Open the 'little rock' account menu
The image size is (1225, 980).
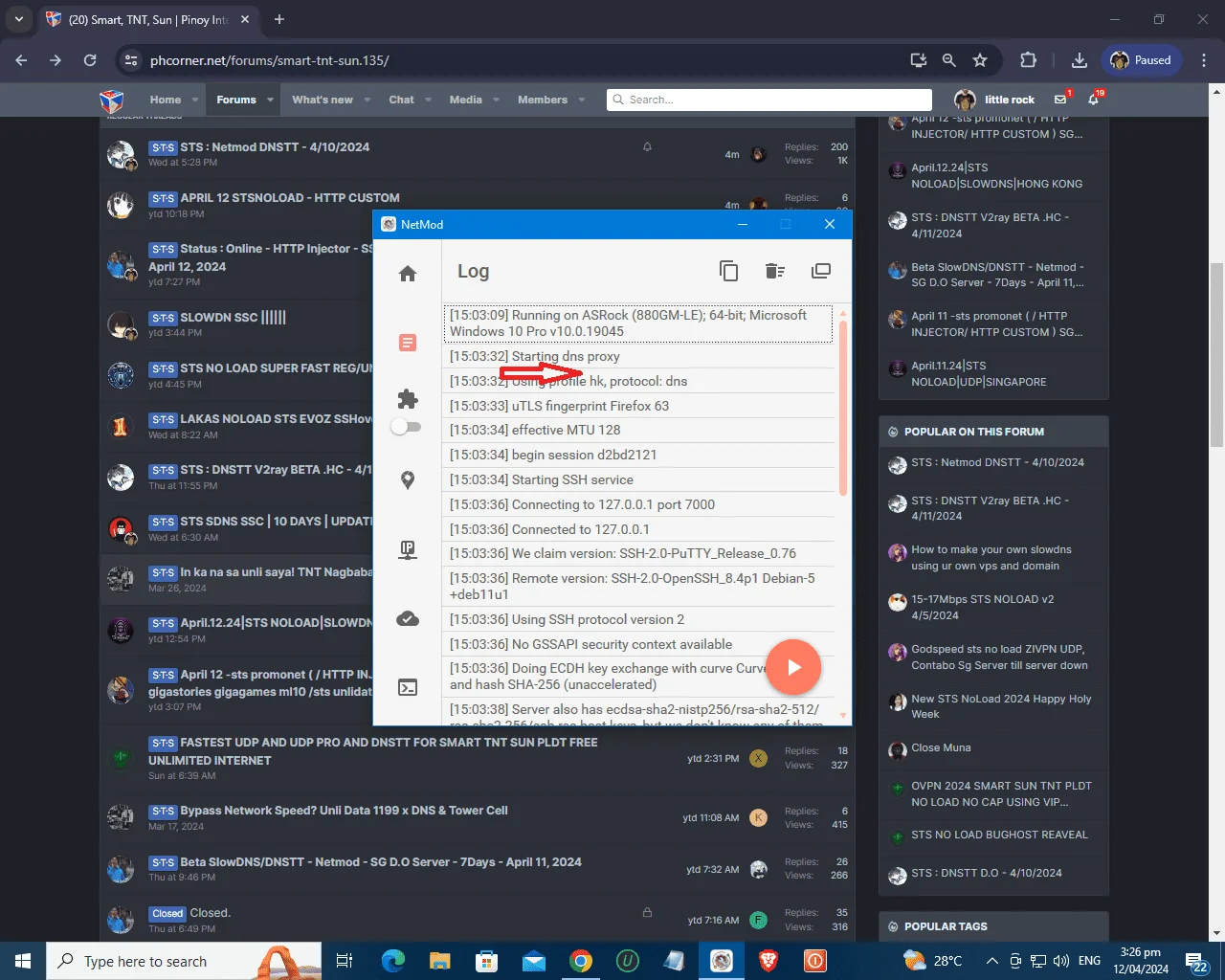pyautogui.click(x=994, y=100)
